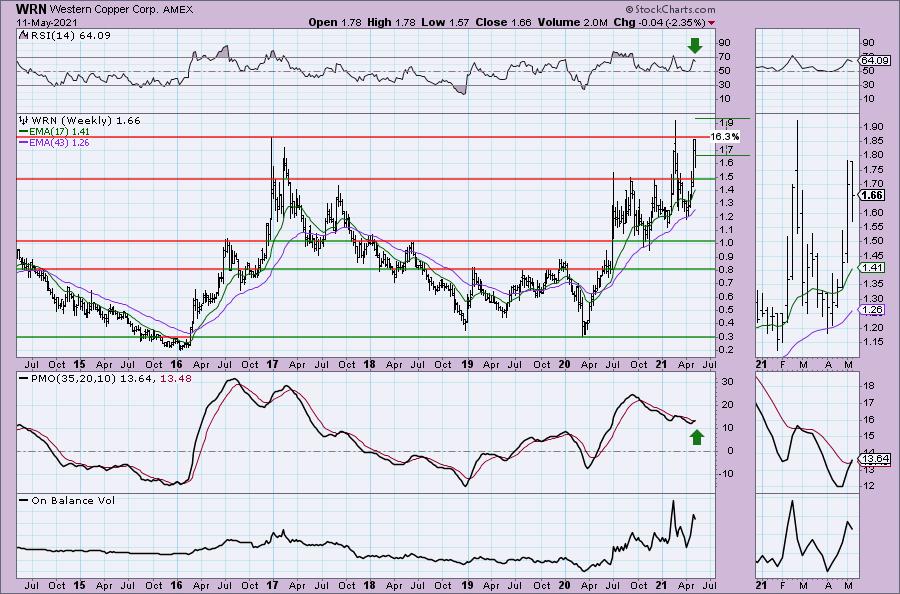Click the WRN ticker symbol in the header
Image resolution: width=900 pixels, height=594 pixels.
[30, 9]
